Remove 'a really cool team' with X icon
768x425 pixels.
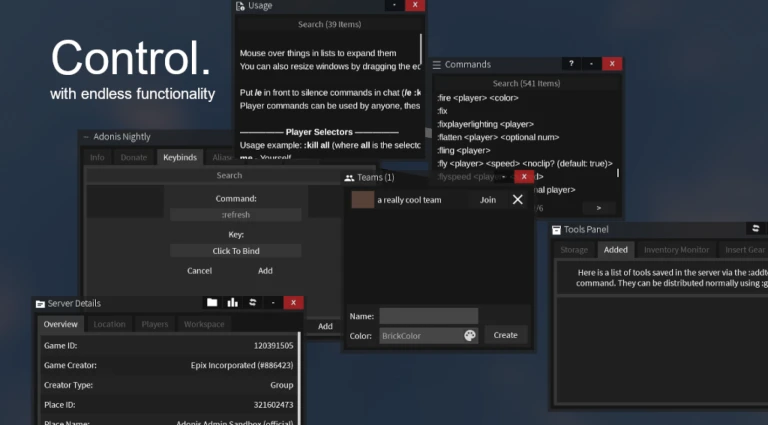pos(517,200)
